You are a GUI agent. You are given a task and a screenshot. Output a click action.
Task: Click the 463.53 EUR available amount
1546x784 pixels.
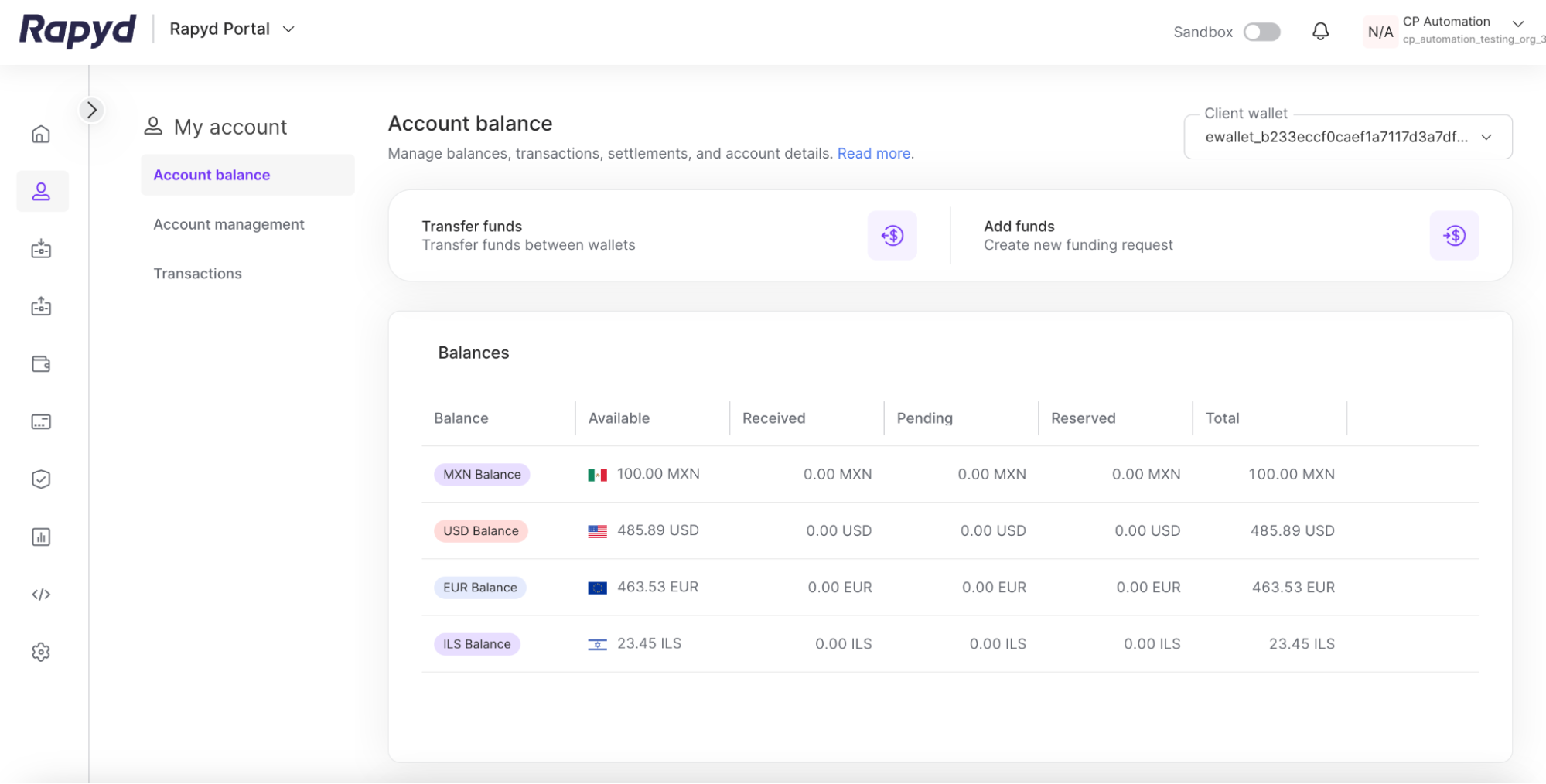tap(657, 587)
